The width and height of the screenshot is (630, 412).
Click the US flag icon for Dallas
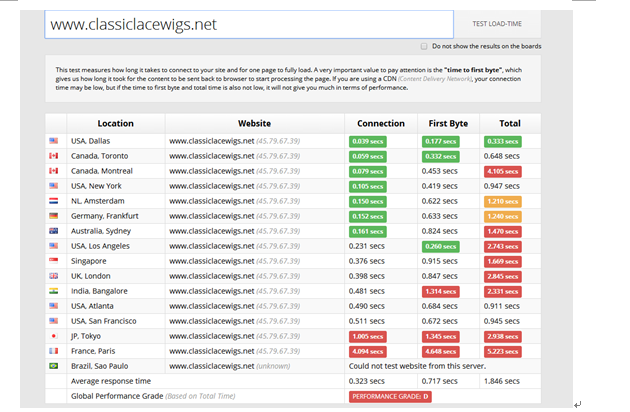(x=53, y=141)
